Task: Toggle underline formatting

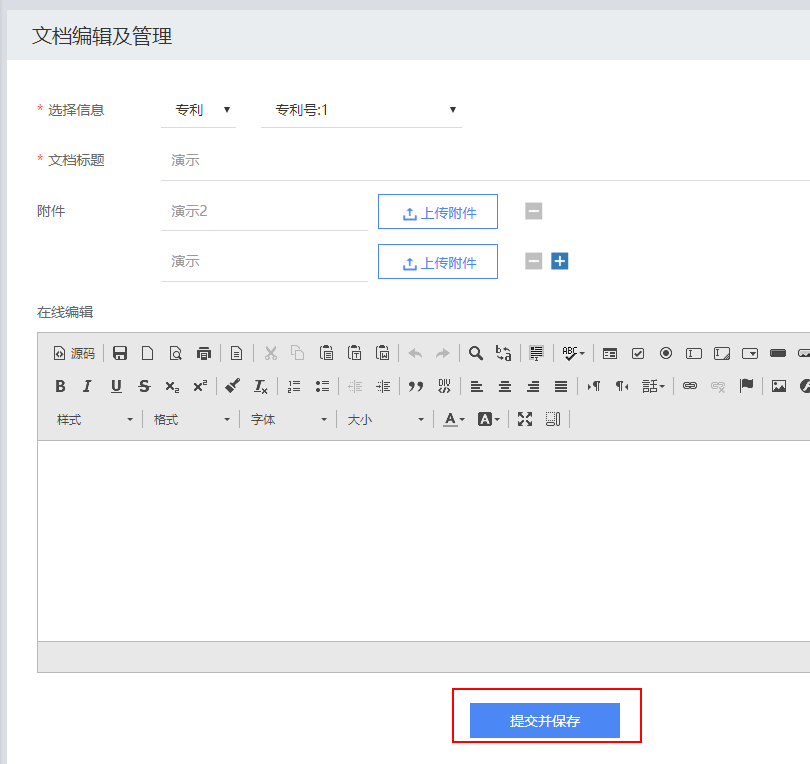Action: pos(116,386)
